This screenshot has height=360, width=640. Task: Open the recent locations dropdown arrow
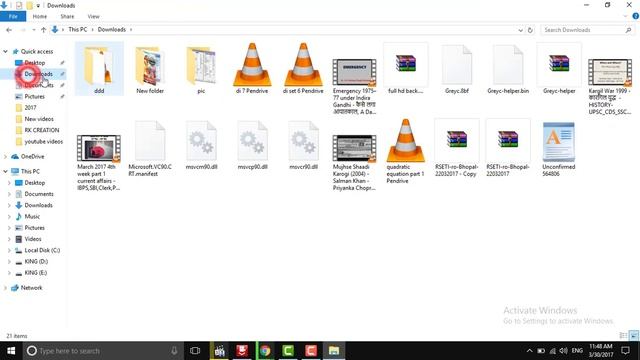point(33,30)
